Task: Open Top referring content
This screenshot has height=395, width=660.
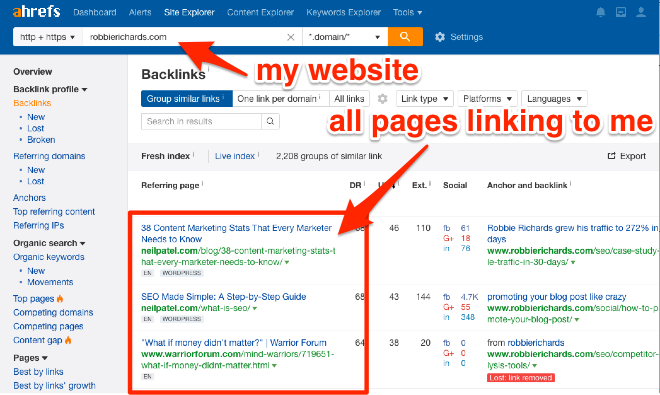Action: pyautogui.click(x=54, y=212)
